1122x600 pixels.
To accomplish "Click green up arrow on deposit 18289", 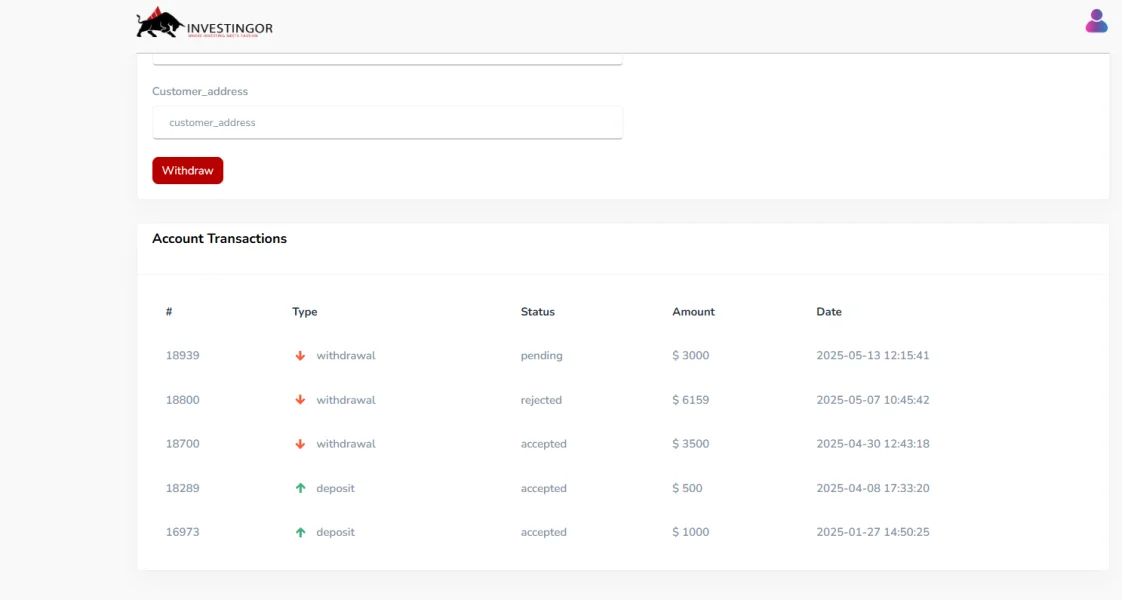I will (x=300, y=489).
